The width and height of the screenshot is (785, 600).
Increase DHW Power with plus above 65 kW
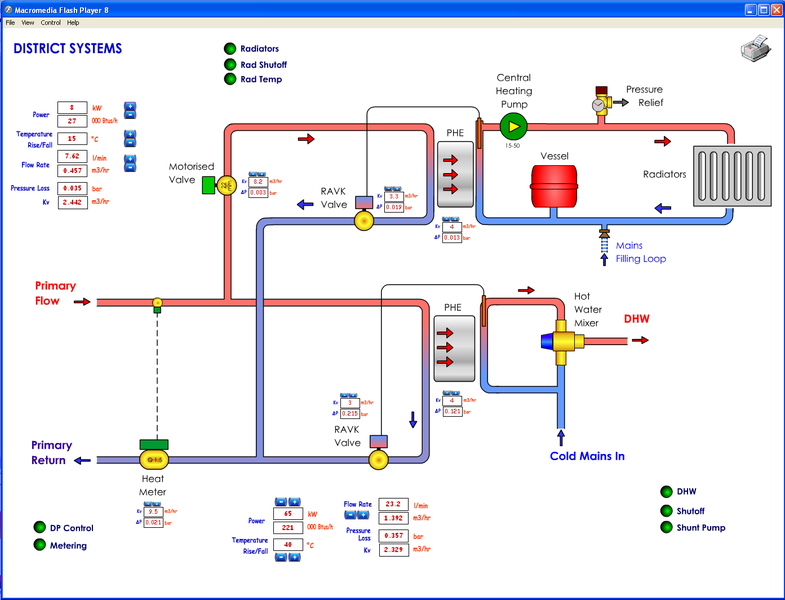[x=294, y=502]
